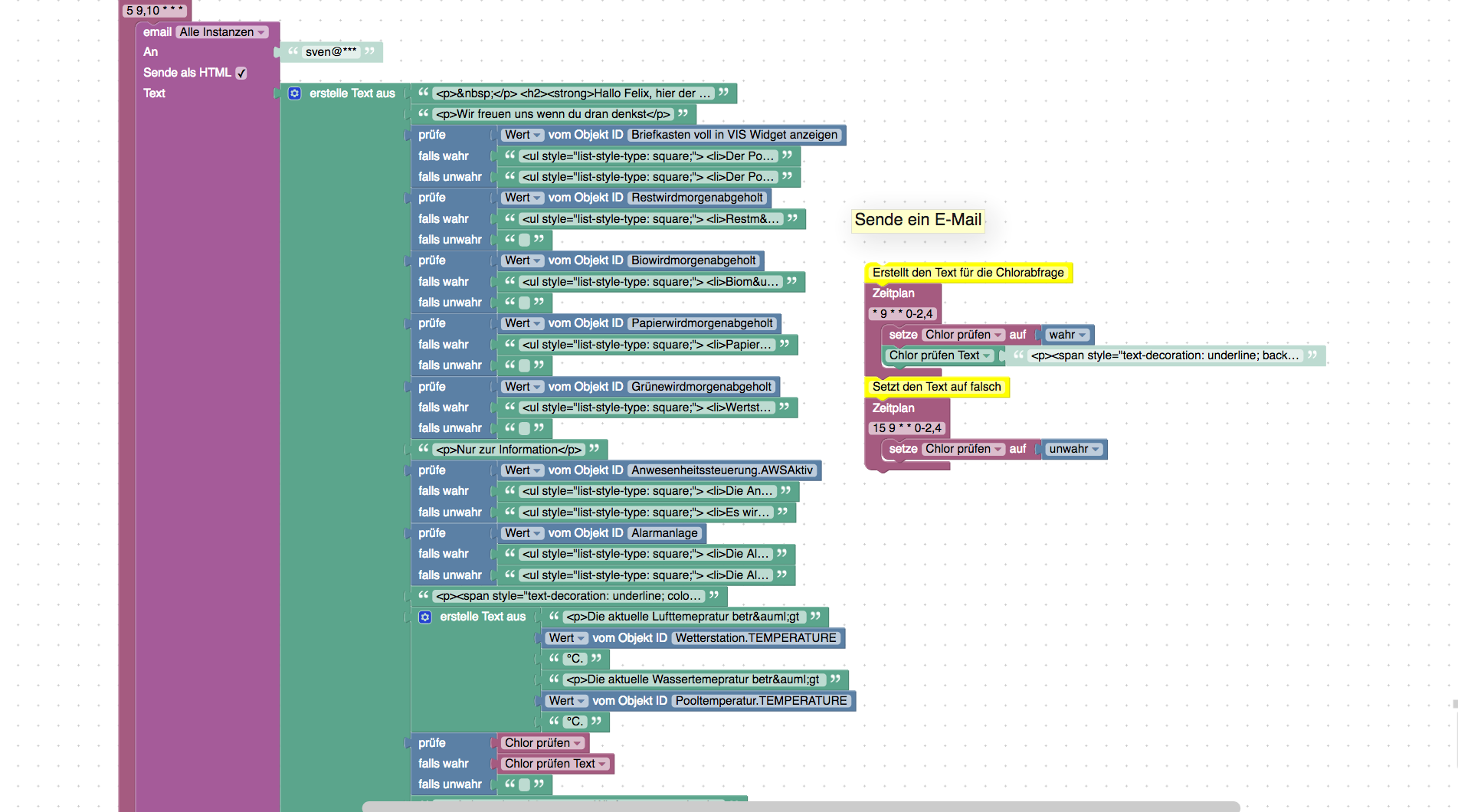
Task: Edit text '<p>Wir freuen uns wenn du dran denkst</p>'
Action: pyautogui.click(x=553, y=114)
